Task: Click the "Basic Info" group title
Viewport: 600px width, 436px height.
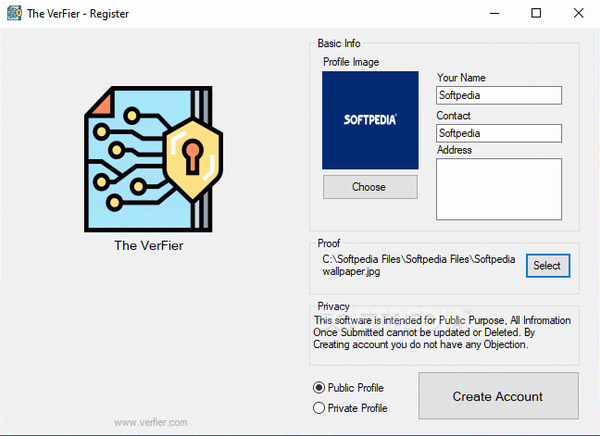Action: [339, 43]
